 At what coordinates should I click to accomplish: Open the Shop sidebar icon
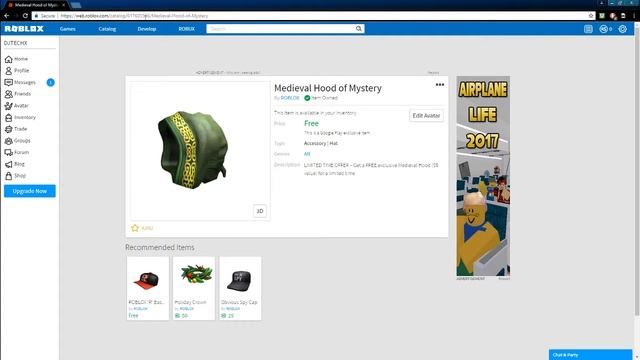coord(9,176)
